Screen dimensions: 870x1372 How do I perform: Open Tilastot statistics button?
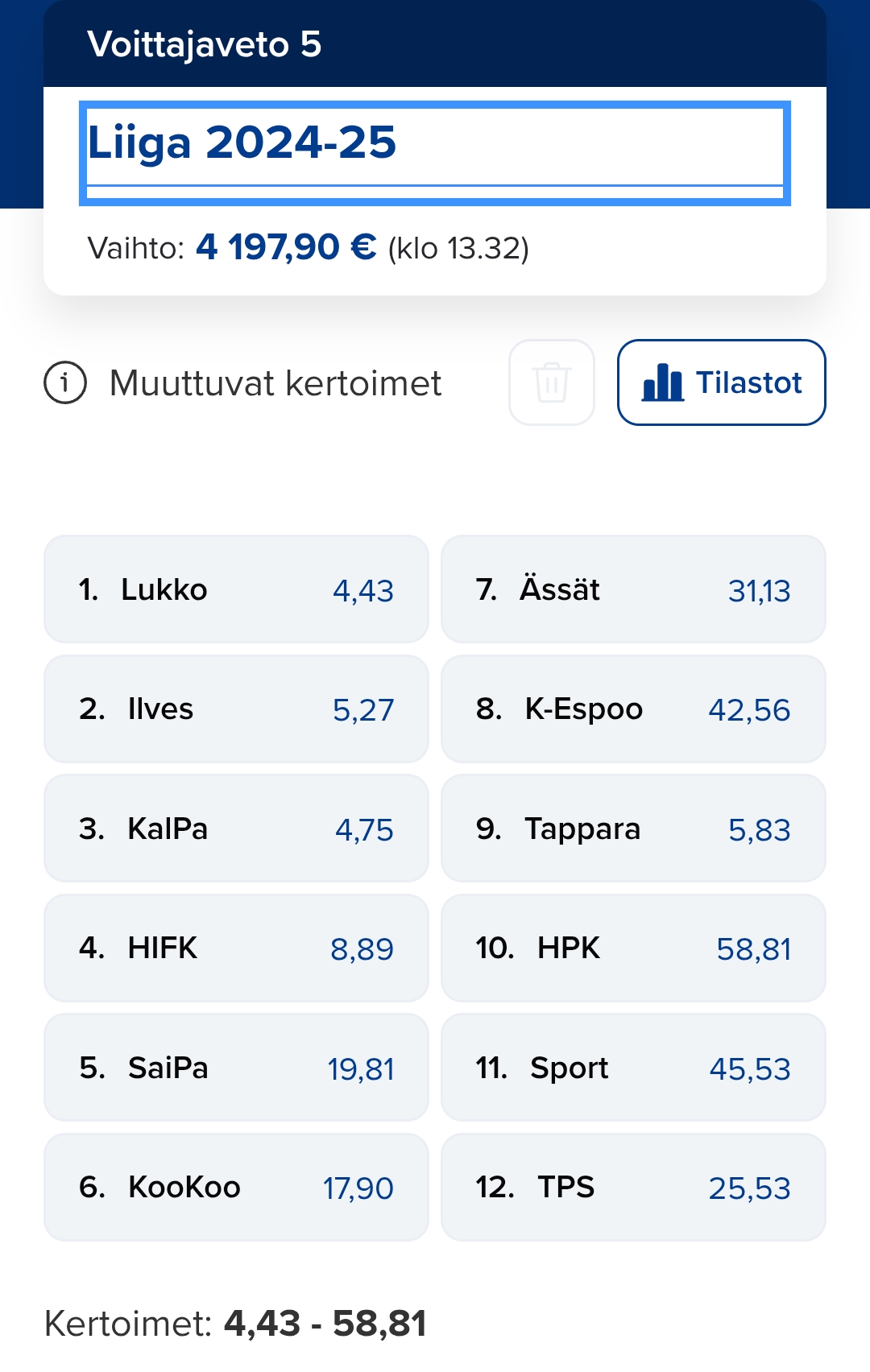pos(721,382)
